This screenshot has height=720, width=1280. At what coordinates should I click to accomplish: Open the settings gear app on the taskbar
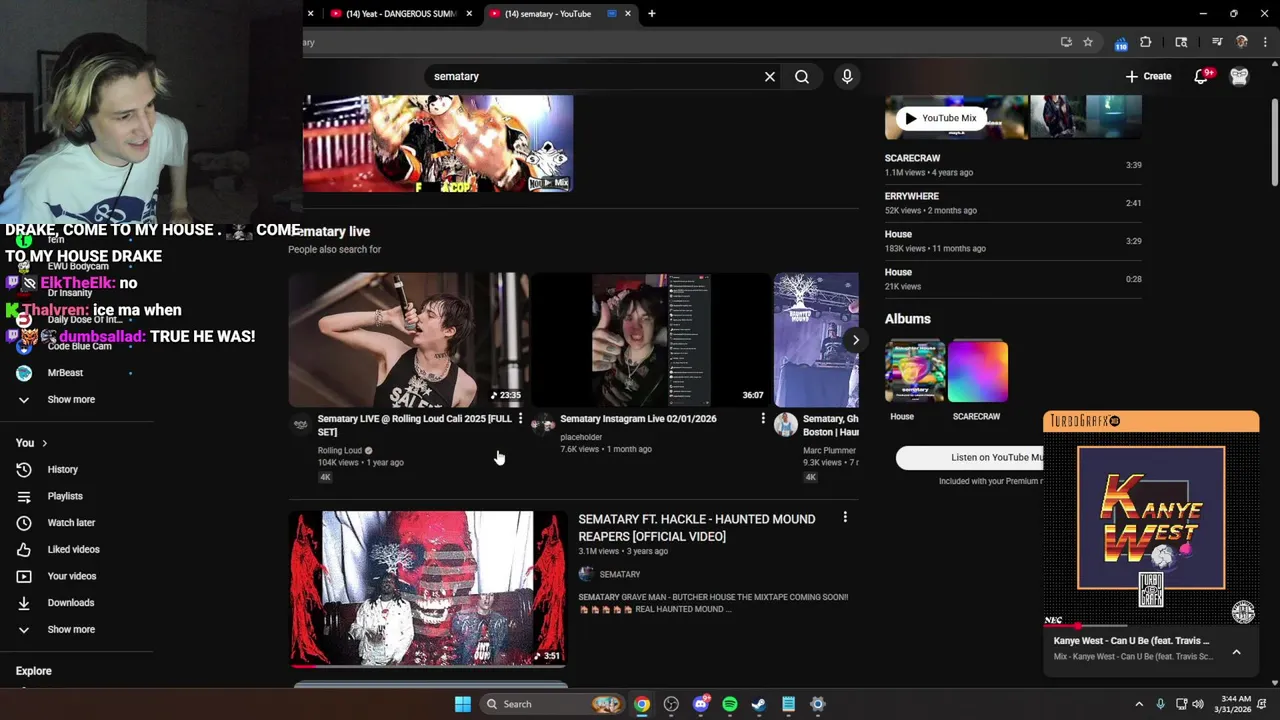pyautogui.click(x=817, y=704)
